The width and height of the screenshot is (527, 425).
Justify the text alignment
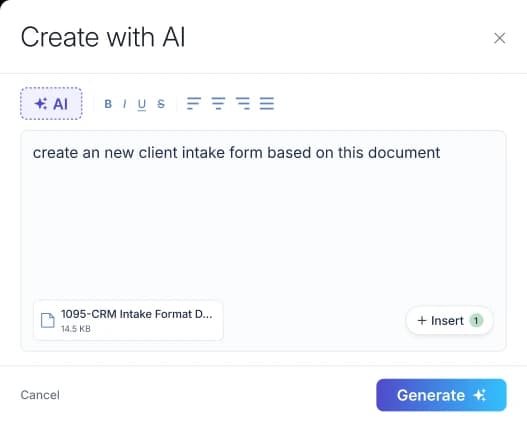267,103
